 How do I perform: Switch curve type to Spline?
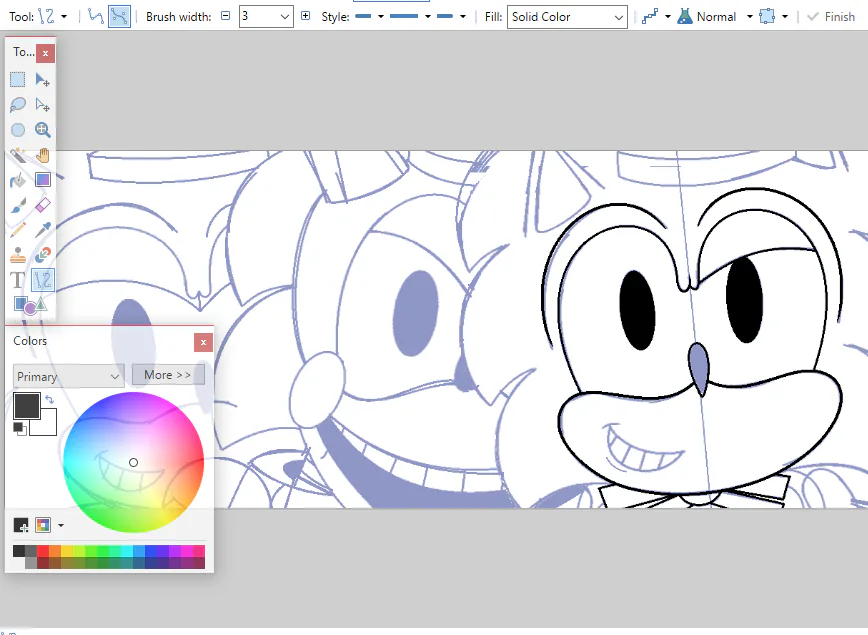pyautogui.click(x=96, y=17)
